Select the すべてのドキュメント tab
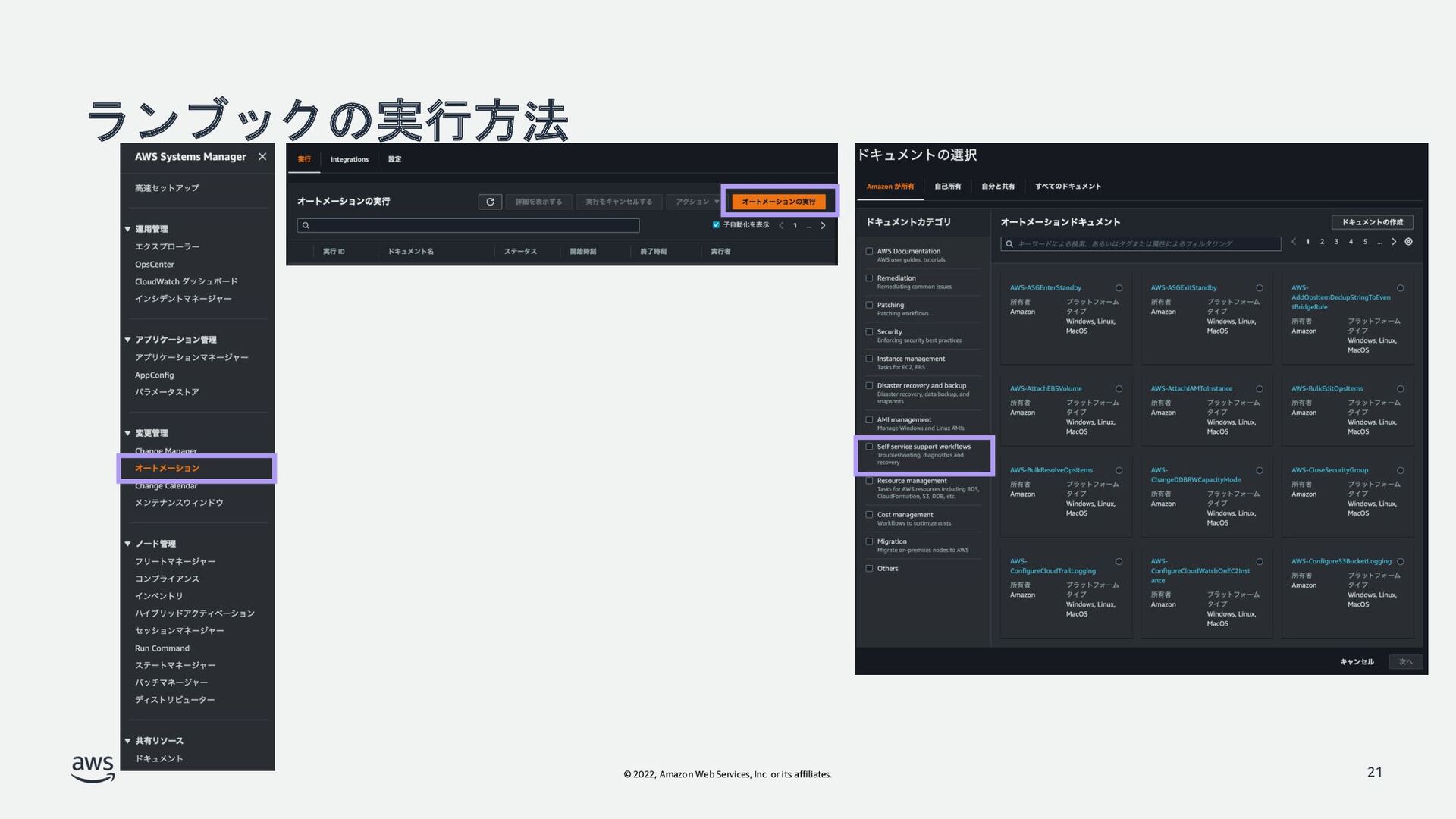 (x=1068, y=187)
